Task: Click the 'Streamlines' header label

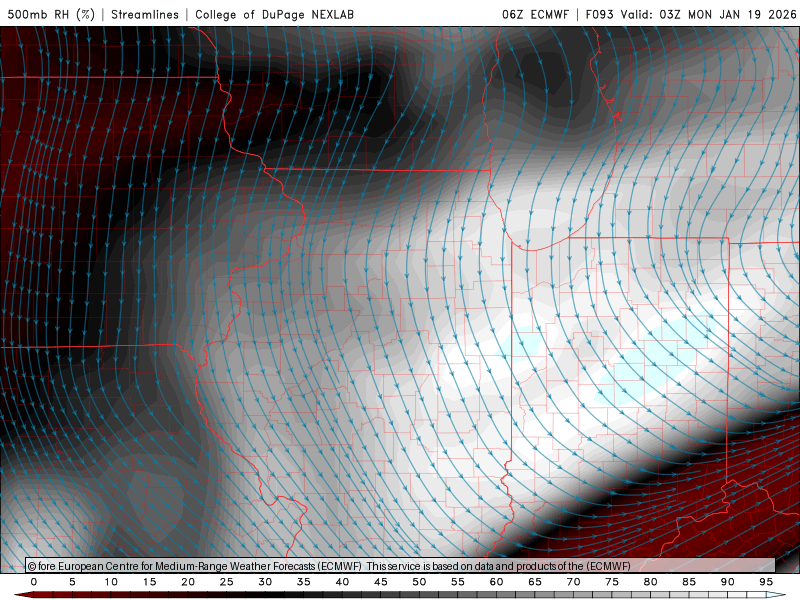Action: [145, 14]
